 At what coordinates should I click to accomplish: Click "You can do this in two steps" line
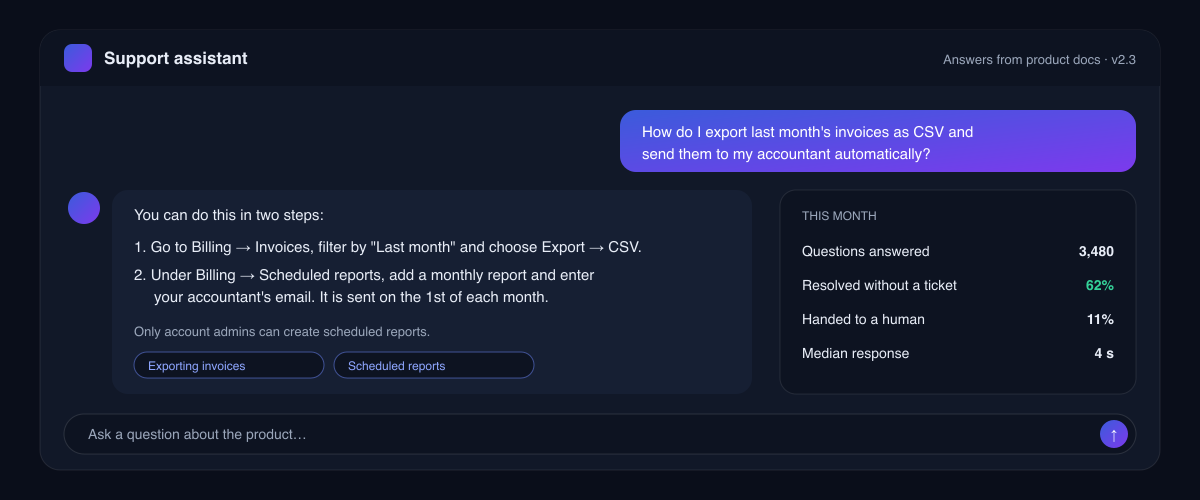[x=229, y=215]
